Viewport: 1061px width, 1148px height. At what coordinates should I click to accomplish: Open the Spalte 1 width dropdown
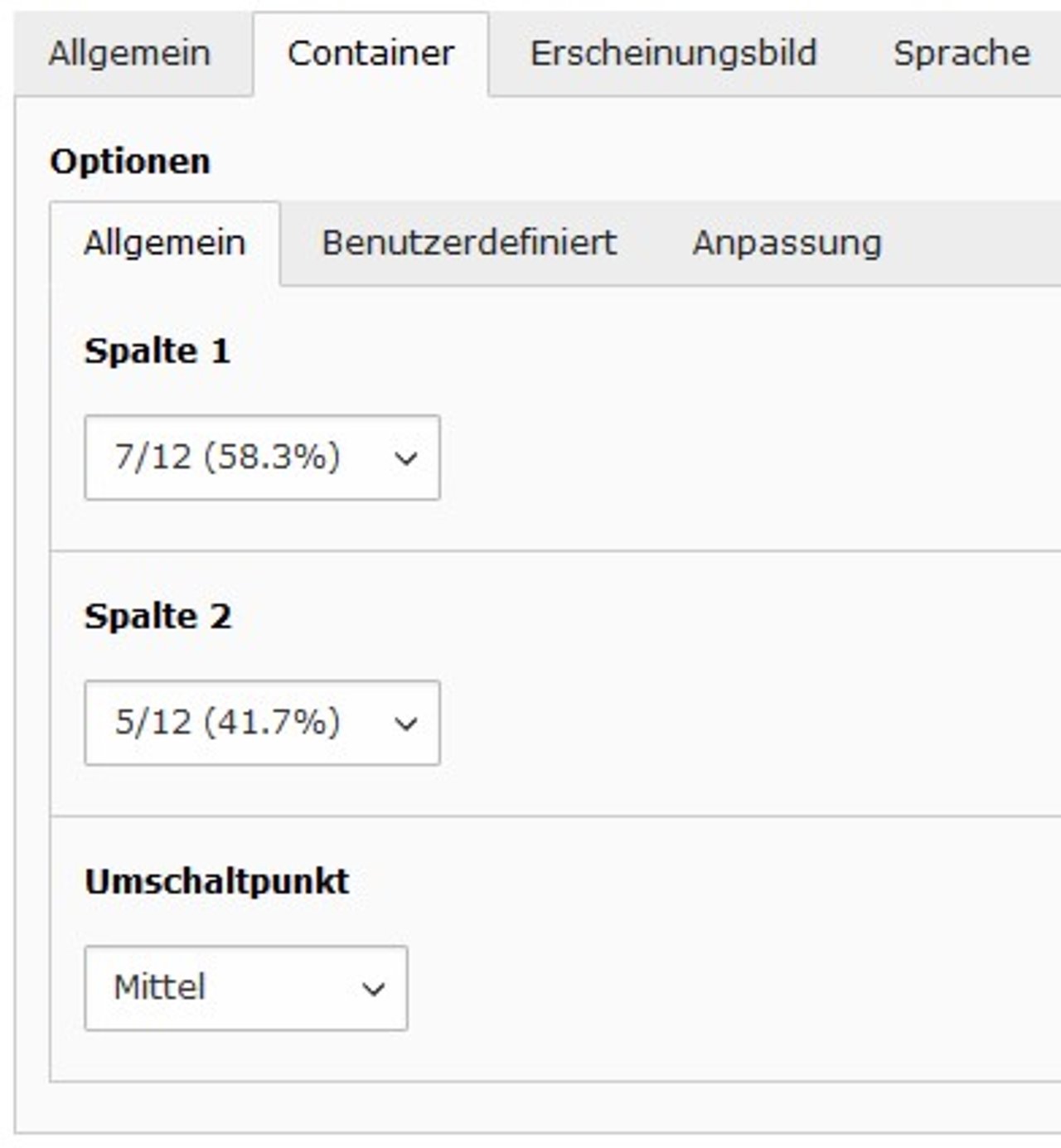click(262, 458)
